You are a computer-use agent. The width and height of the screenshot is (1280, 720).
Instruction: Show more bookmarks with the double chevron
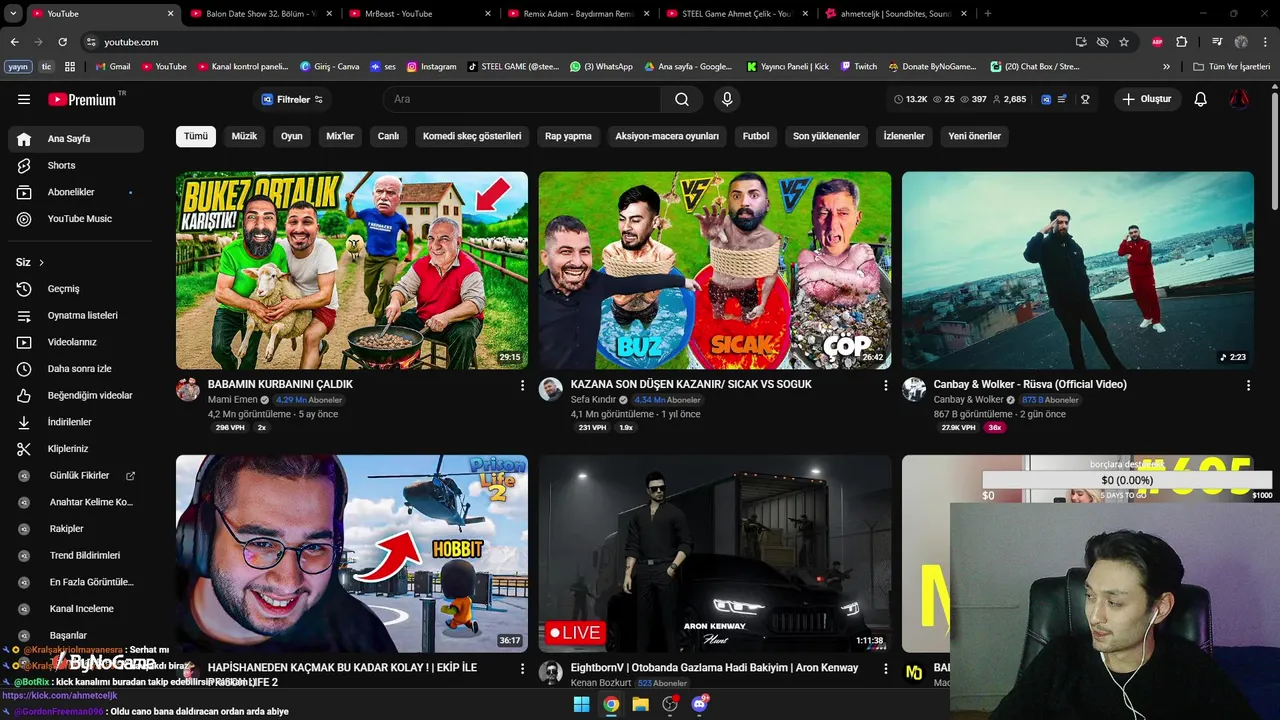point(1166,66)
